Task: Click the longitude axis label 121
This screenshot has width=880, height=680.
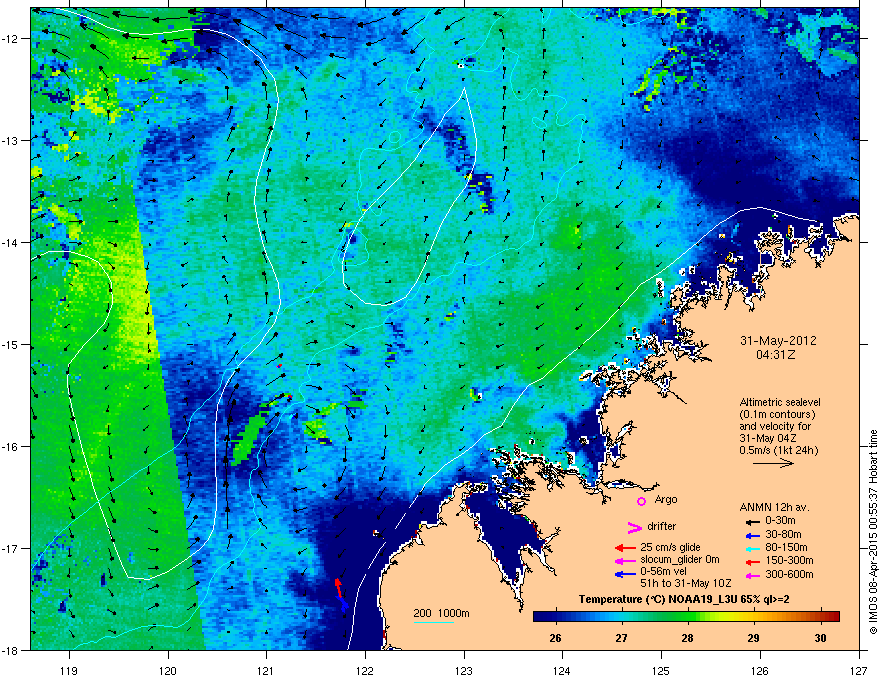Action: (x=266, y=670)
